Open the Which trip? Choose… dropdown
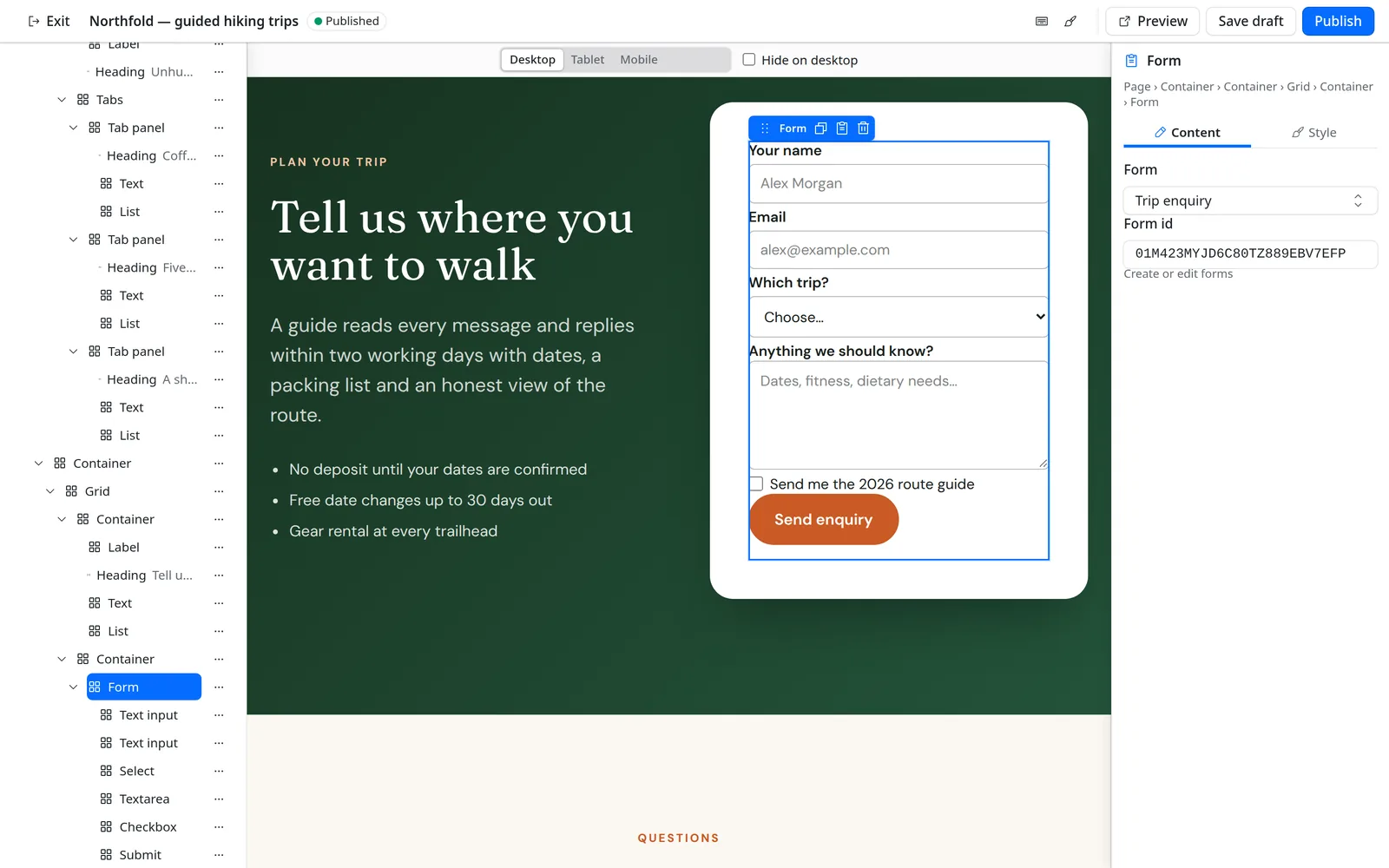The width and height of the screenshot is (1389, 868). [x=899, y=317]
